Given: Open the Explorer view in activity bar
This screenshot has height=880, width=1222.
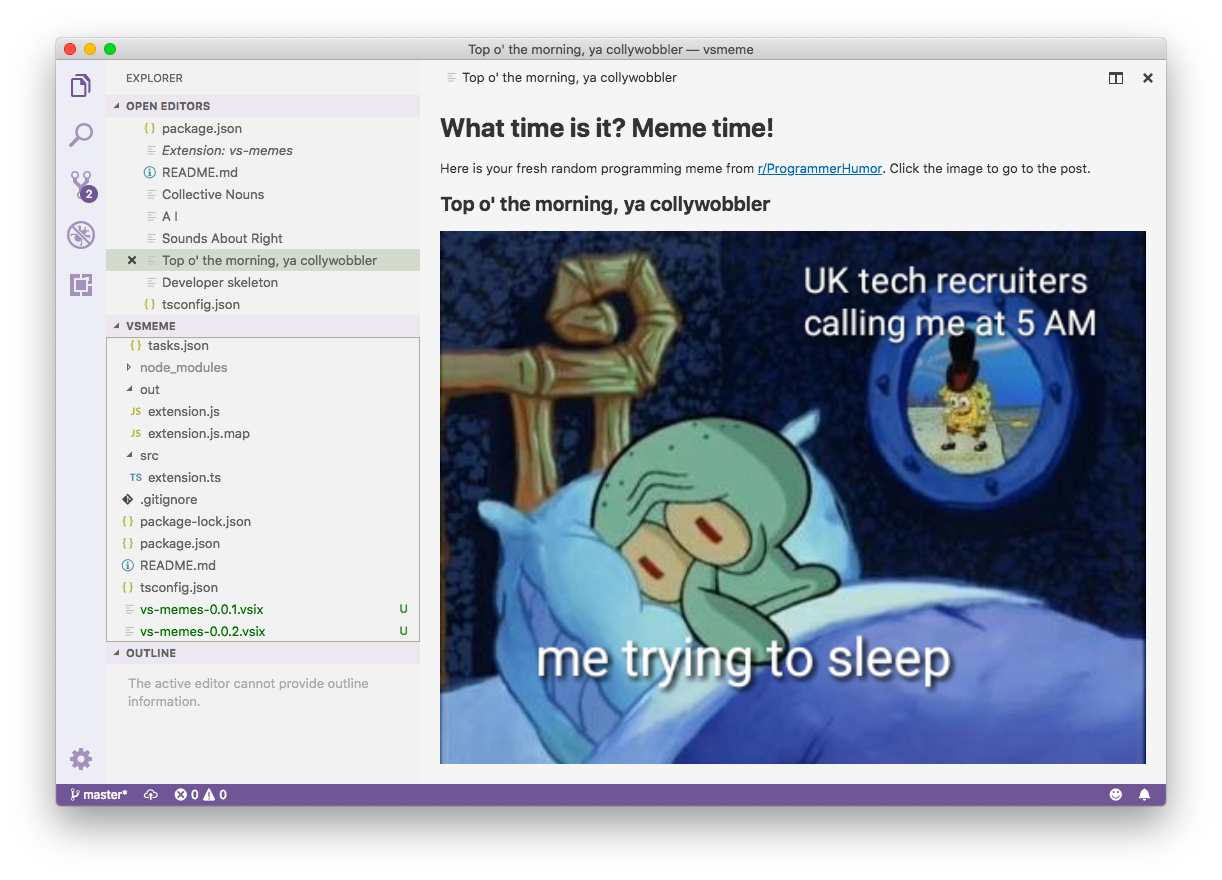Looking at the screenshot, I should (81, 86).
